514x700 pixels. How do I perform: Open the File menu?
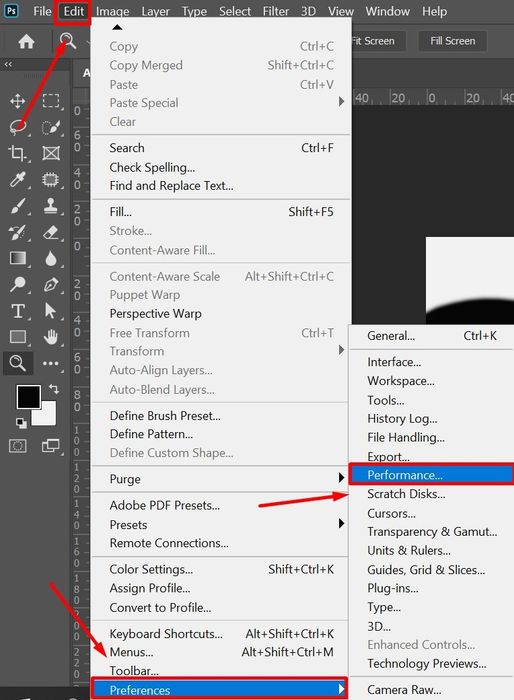point(42,11)
